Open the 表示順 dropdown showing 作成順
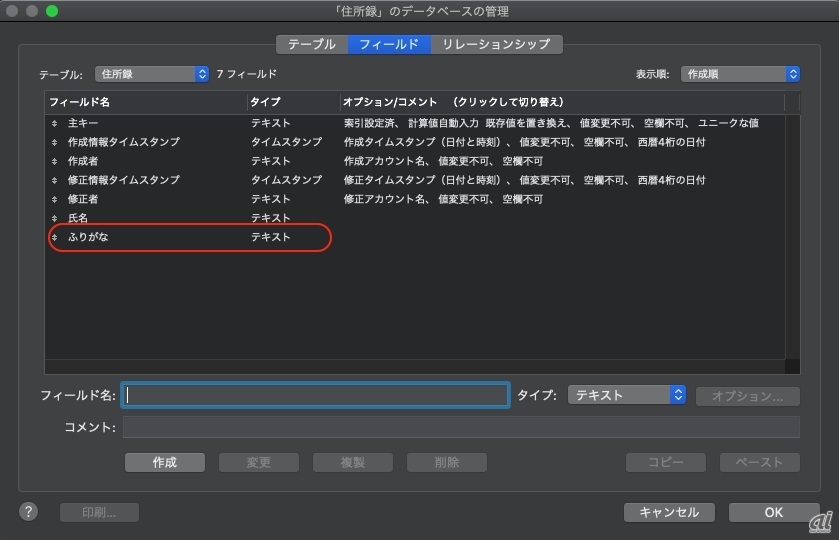839x540 pixels. coord(741,74)
